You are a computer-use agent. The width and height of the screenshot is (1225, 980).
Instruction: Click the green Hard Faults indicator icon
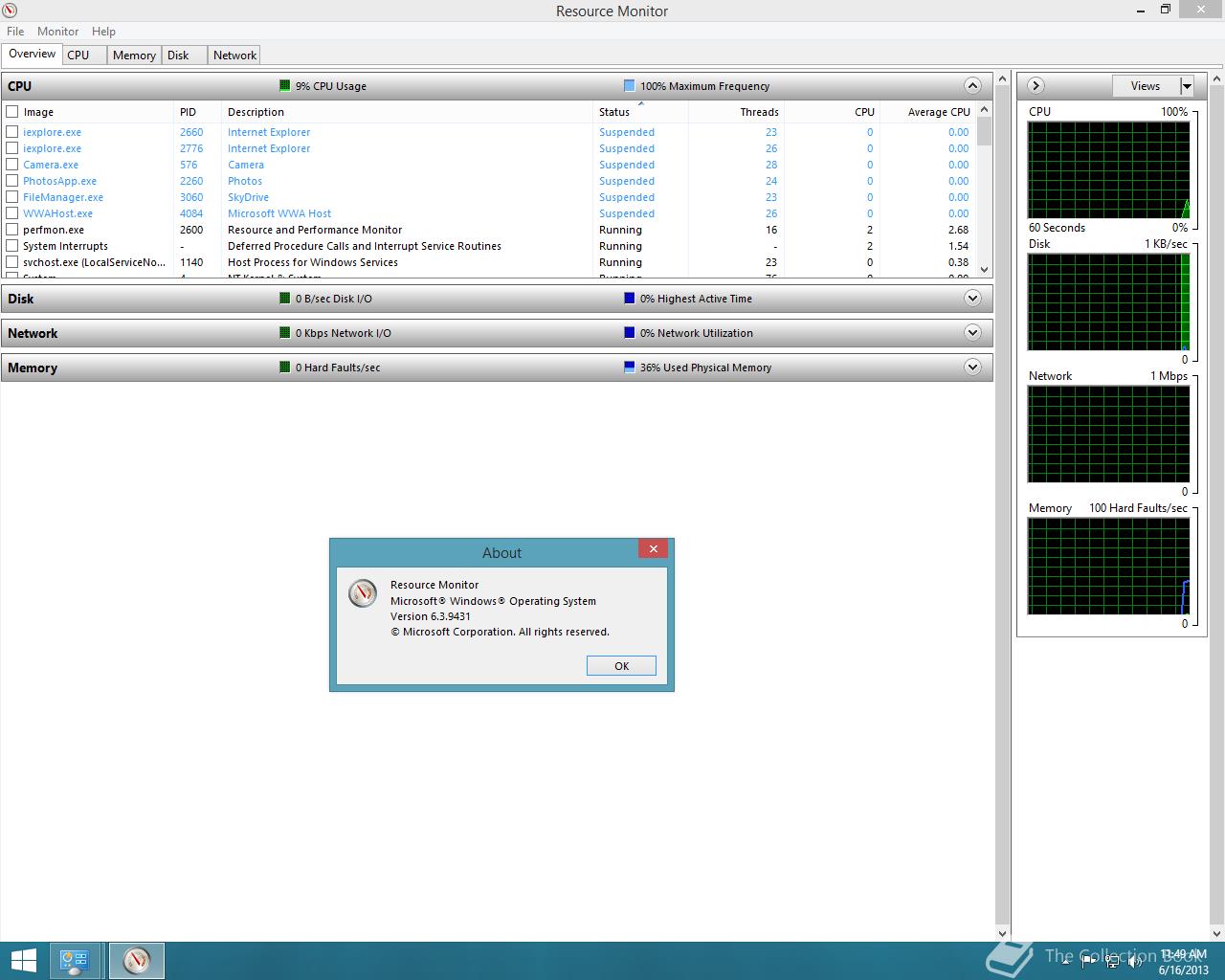pos(284,367)
